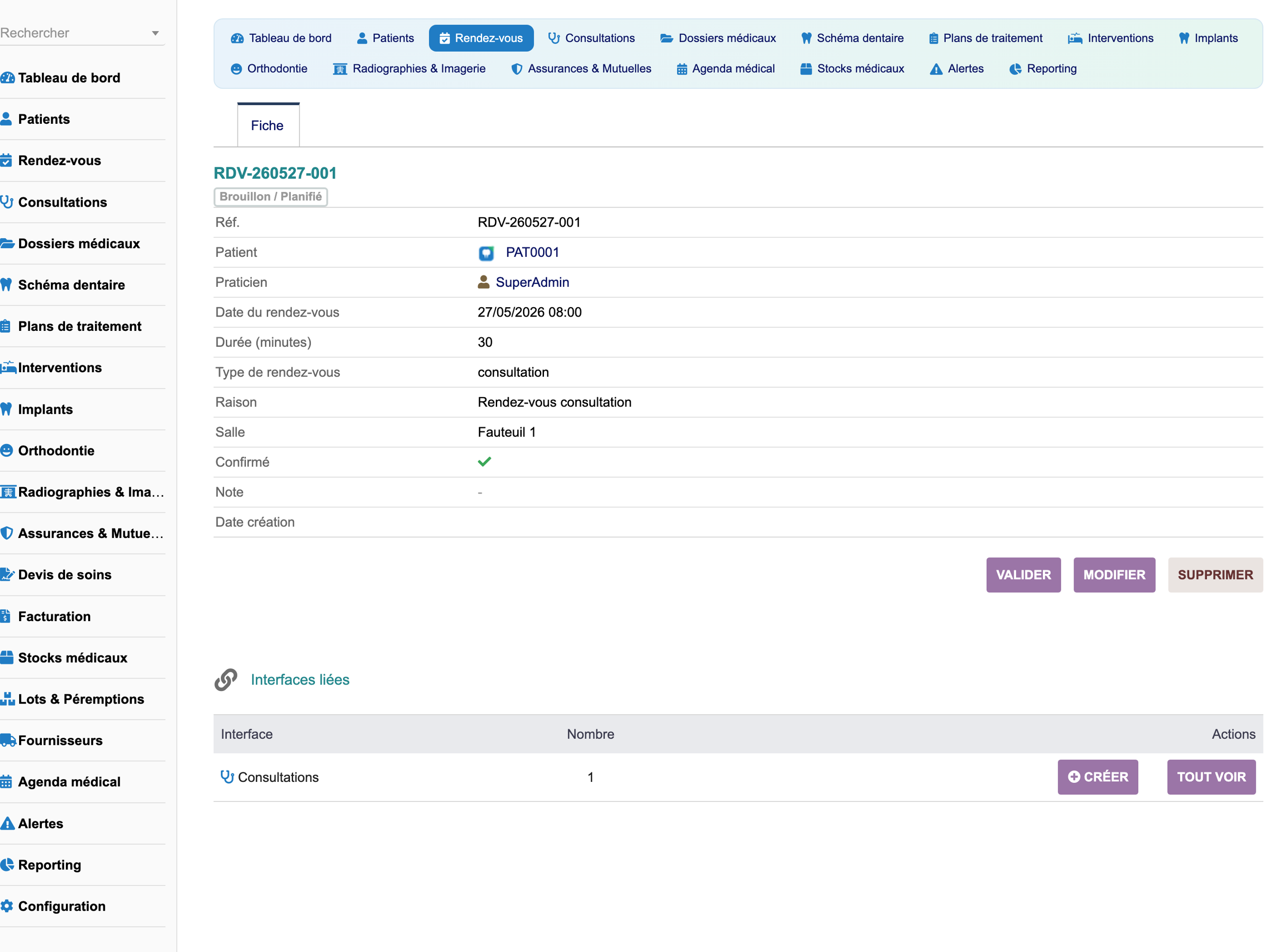Click the Alertes warning triangle icon in sidebar

click(x=7, y=823)
